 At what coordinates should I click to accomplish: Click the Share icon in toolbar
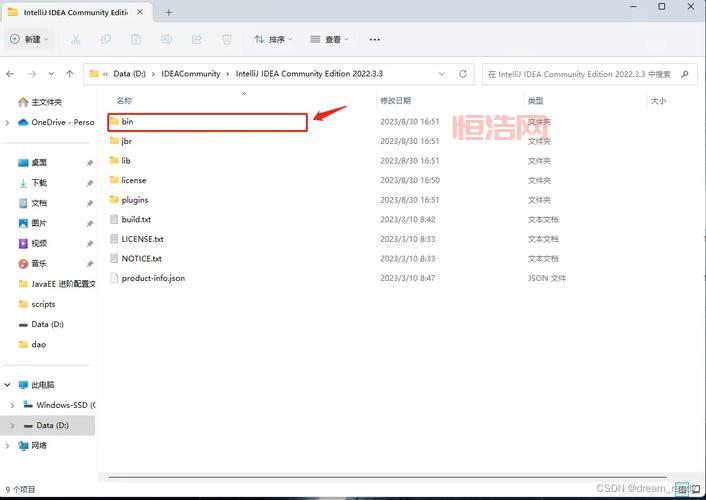pyautogui.click(x=196, y=39)
